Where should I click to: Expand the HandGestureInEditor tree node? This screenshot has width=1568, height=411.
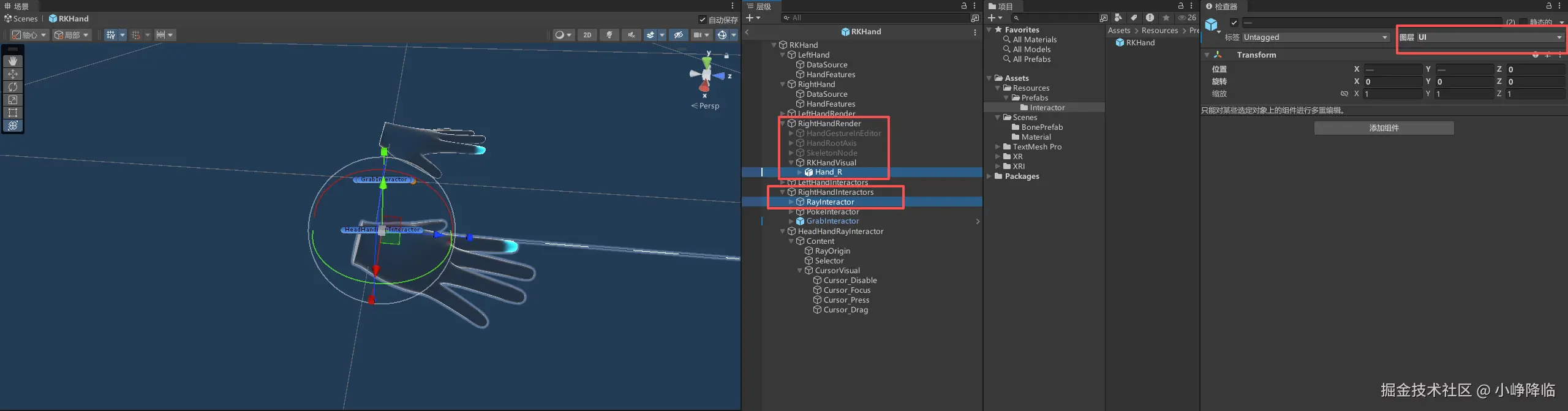point(791,134)
